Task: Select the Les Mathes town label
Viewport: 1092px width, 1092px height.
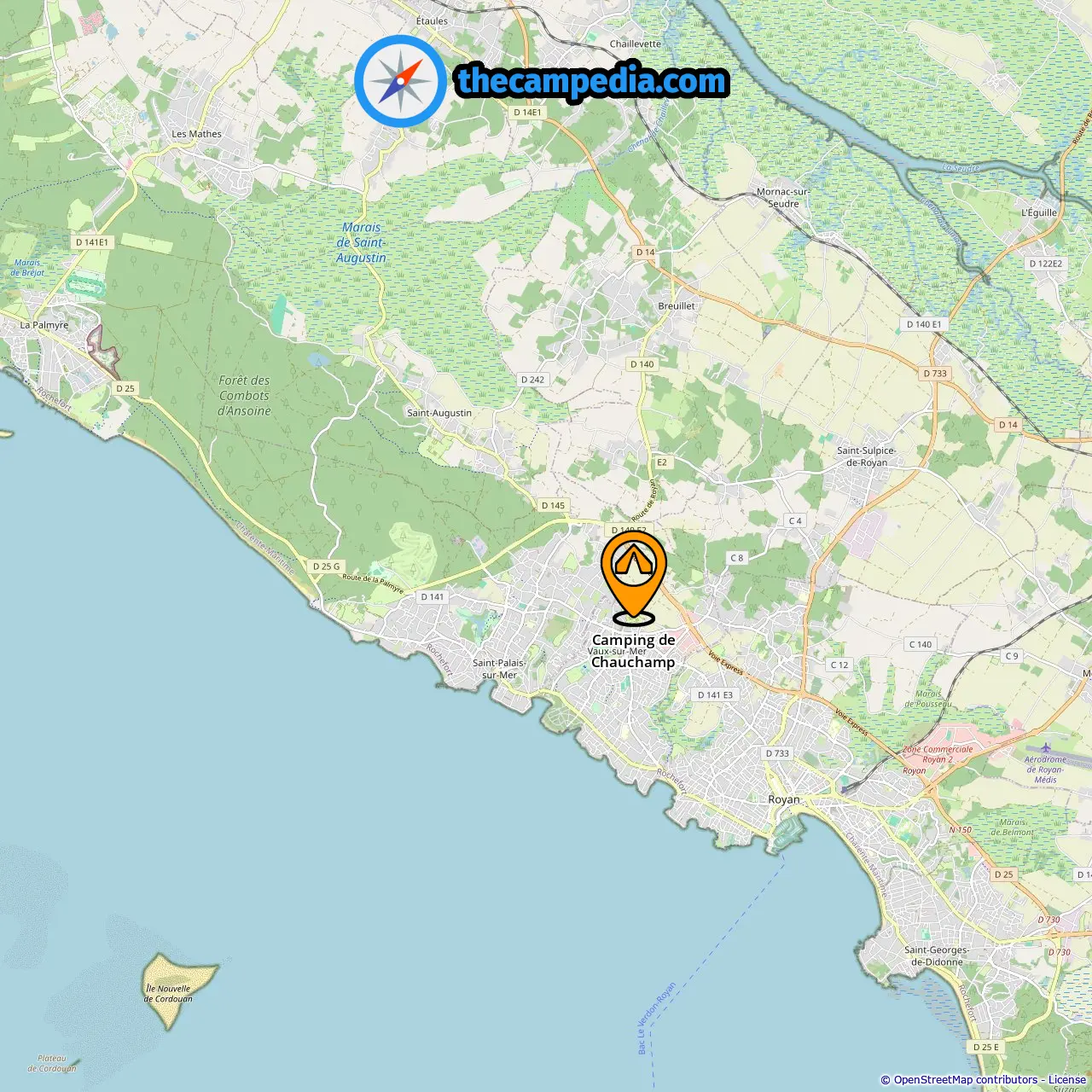Action: pyautogui.click(x=196, y=134)
